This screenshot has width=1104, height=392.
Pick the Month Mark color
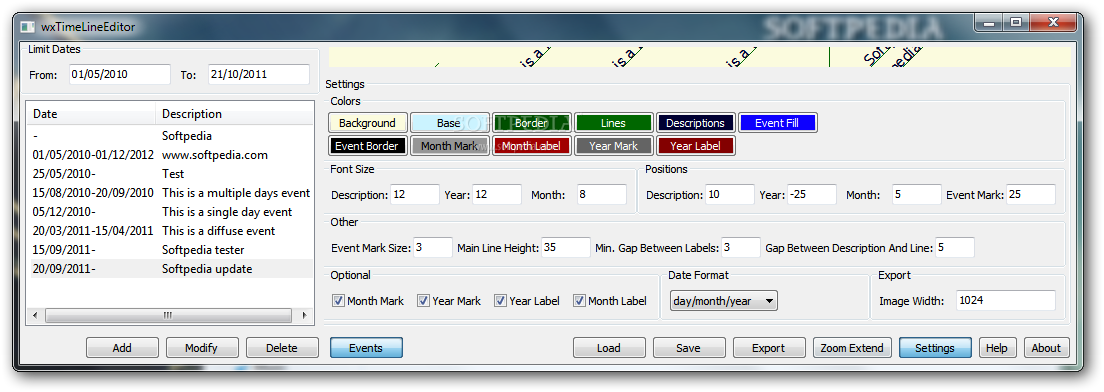click(449, 146)
